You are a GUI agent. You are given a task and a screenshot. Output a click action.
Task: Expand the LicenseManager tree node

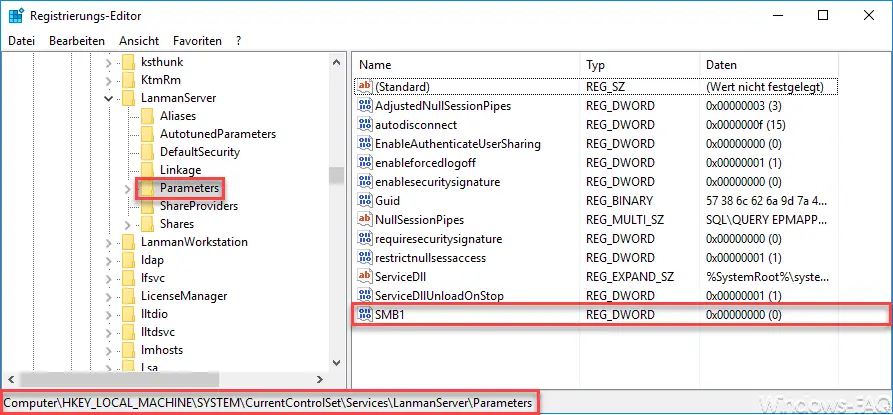(x=109, y=297)
